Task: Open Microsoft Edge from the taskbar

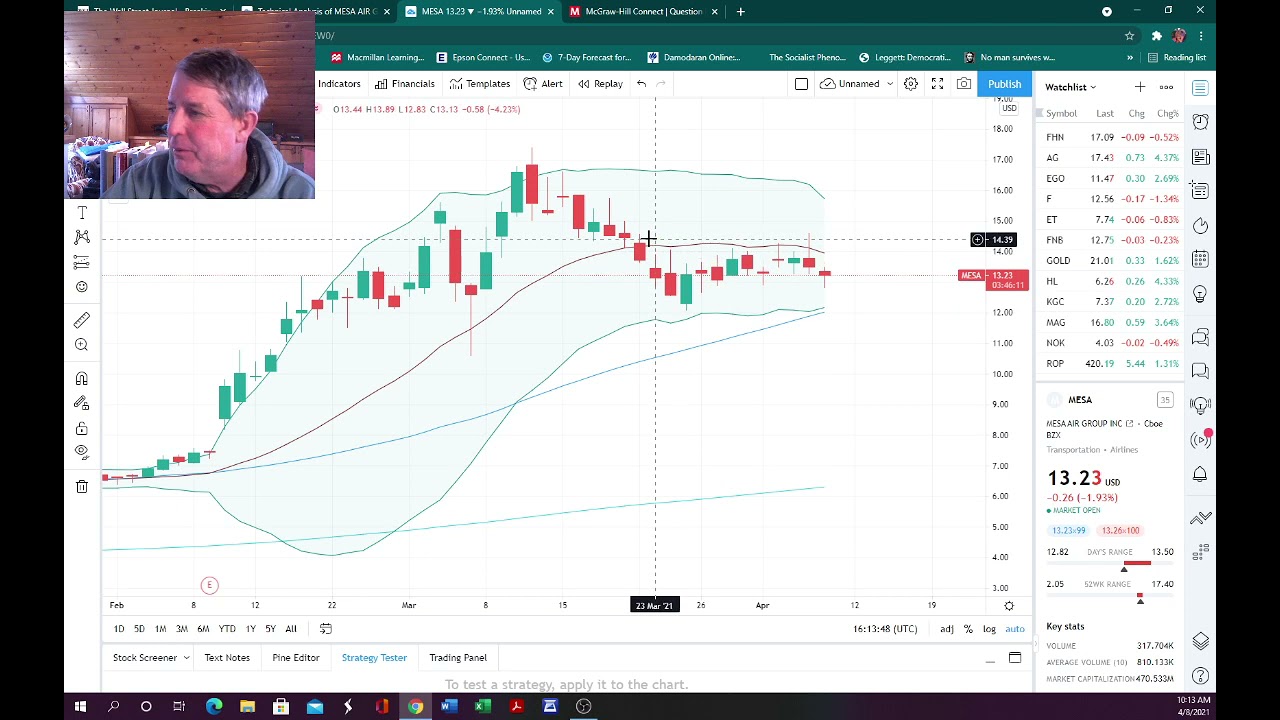Action: tap(214, 707)
